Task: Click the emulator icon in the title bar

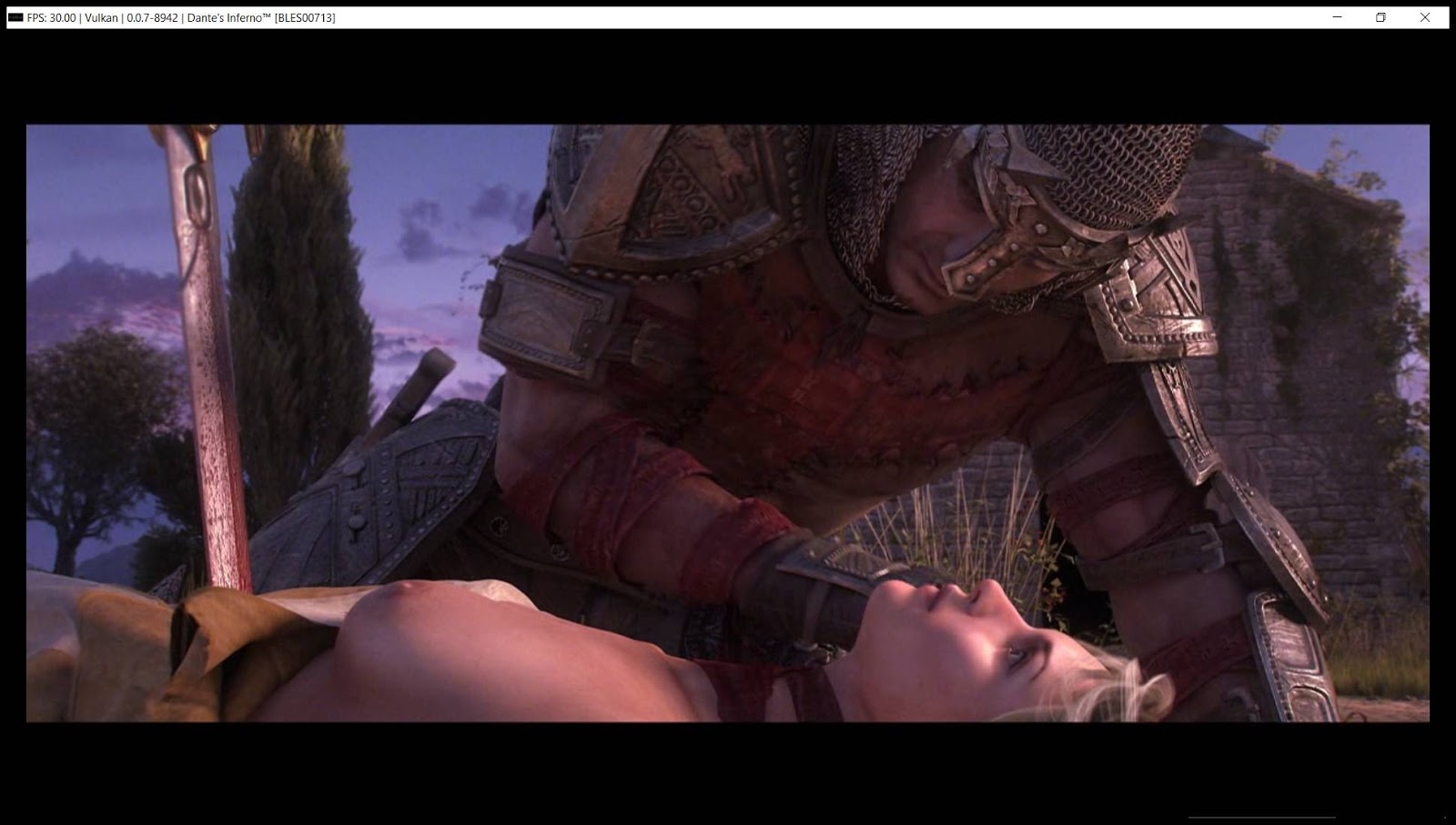Action: (15, 17)
